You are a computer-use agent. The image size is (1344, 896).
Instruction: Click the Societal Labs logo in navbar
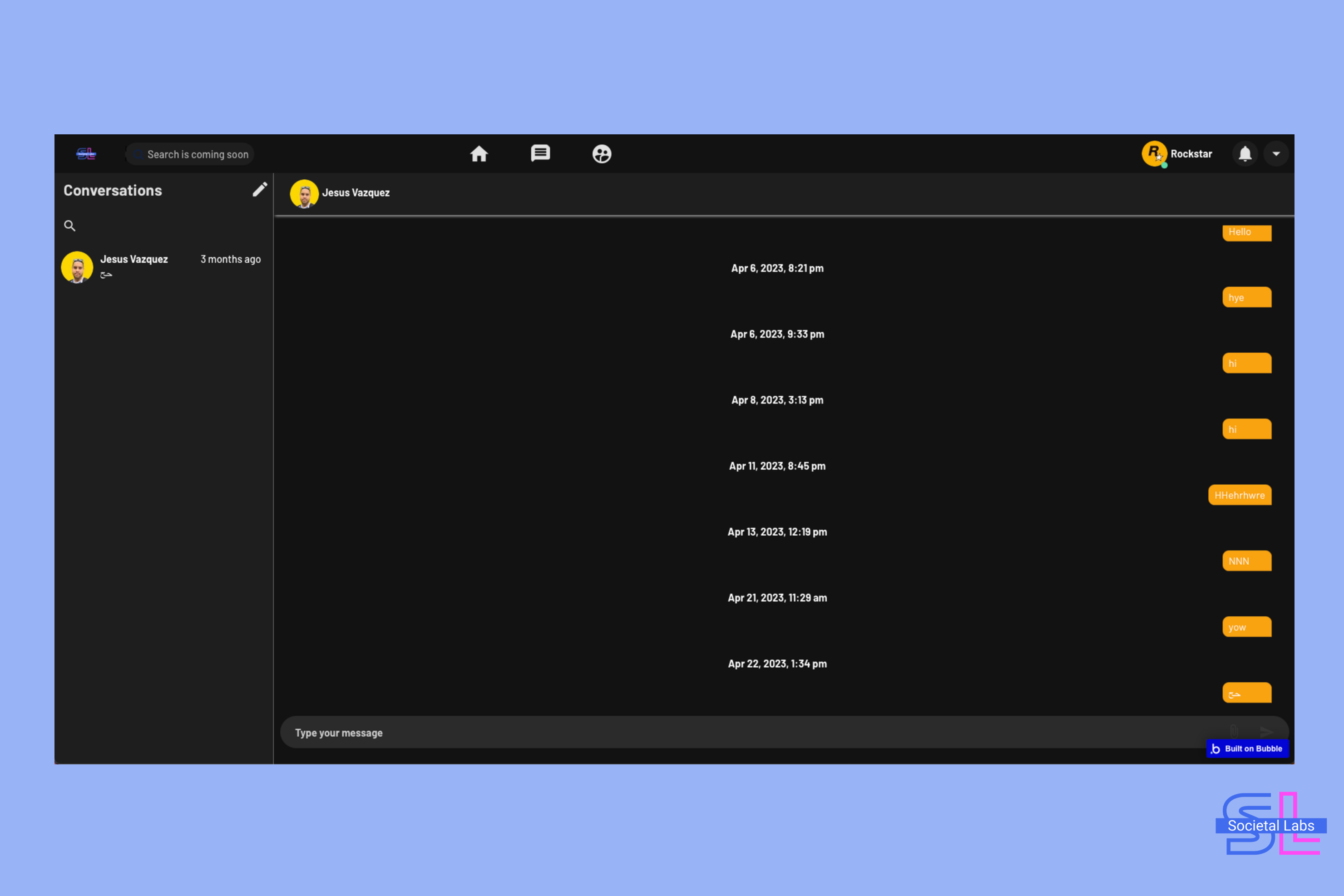pyautogui.click(x=86, y=154)
